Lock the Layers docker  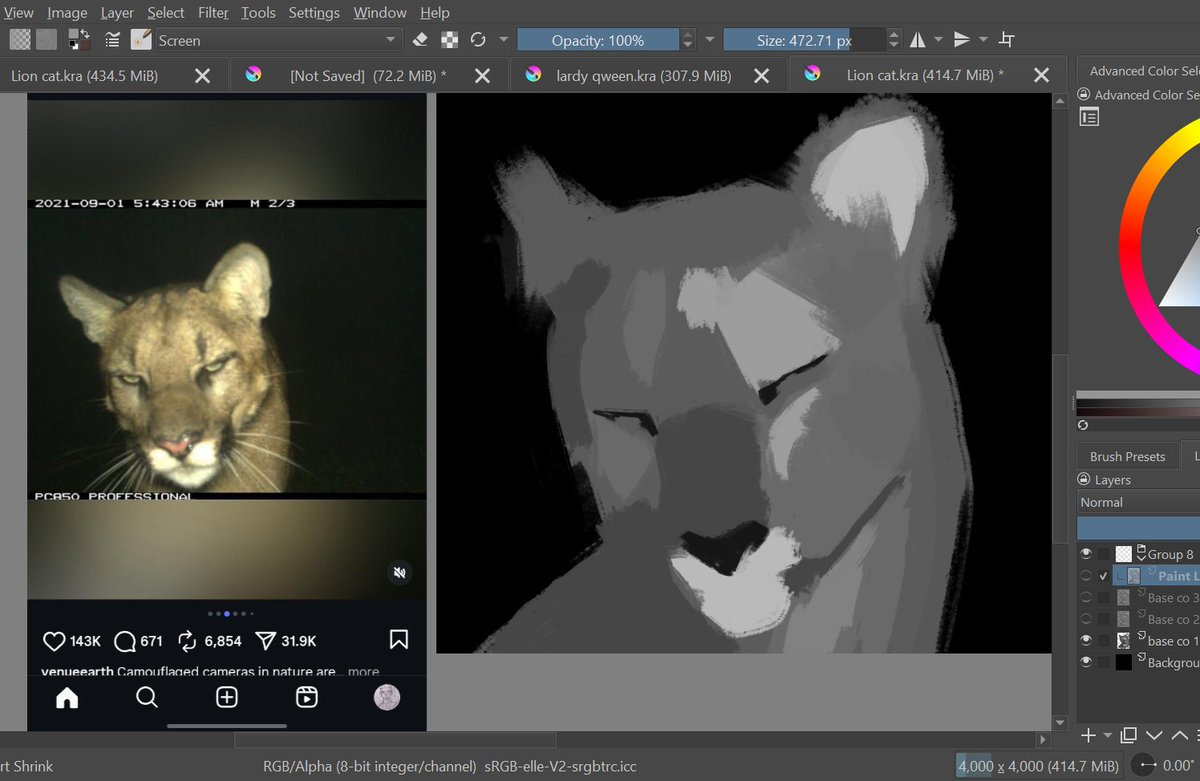point(1084,480)
